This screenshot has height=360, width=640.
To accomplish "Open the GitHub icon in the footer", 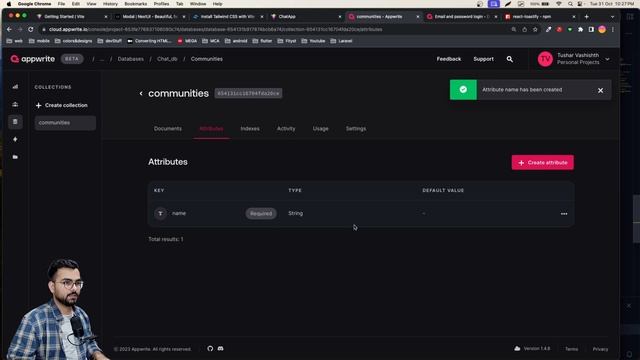I will [x=210, y=349].
